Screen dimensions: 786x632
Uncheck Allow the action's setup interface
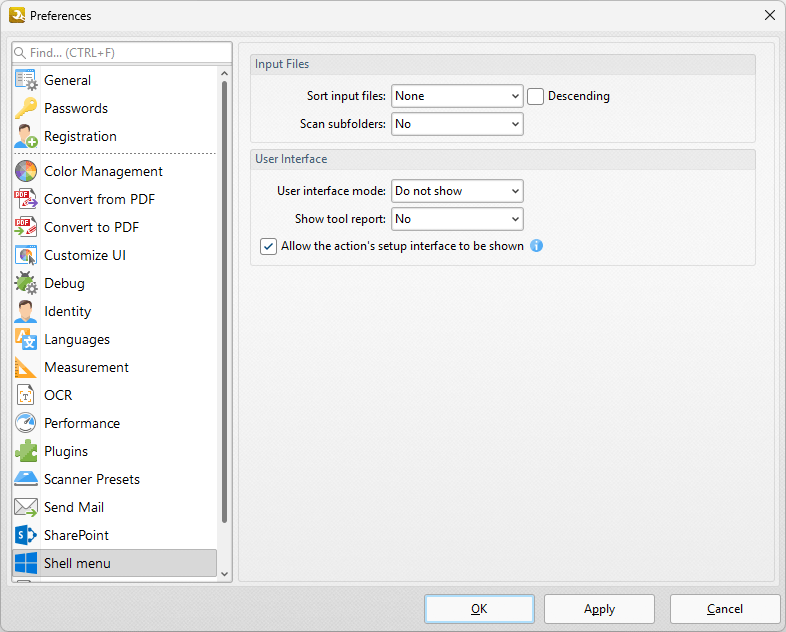pyautogui.click(x=268, y=246)
